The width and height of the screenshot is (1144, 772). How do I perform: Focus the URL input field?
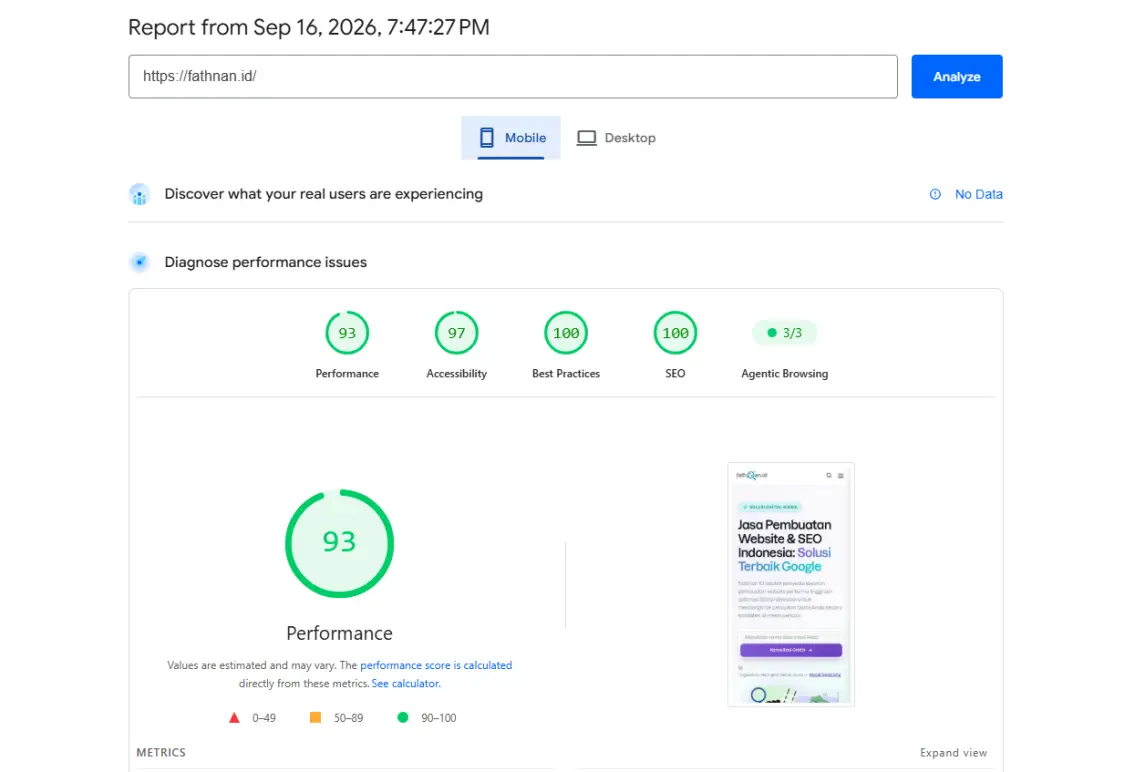click(513, 77)
